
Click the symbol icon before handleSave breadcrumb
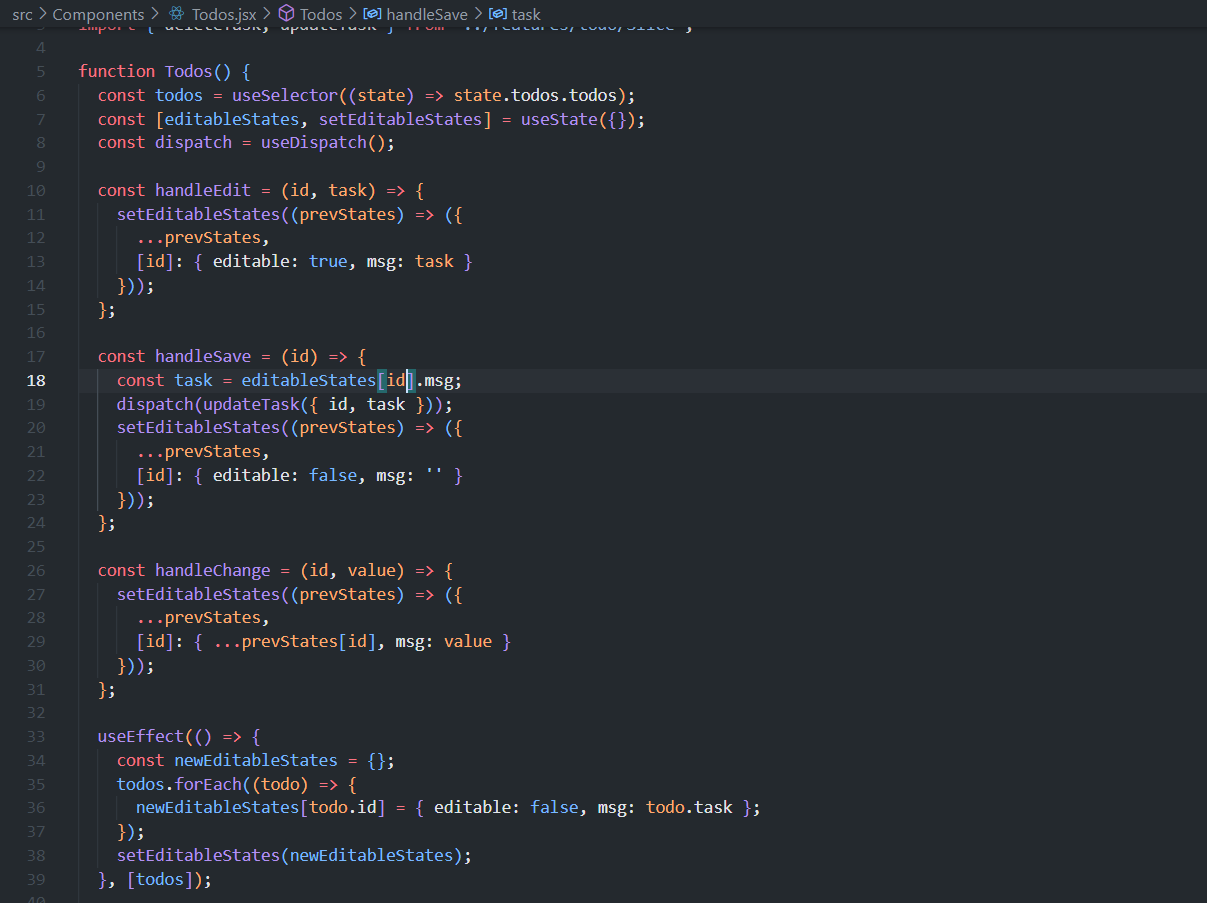click(371, 14)
